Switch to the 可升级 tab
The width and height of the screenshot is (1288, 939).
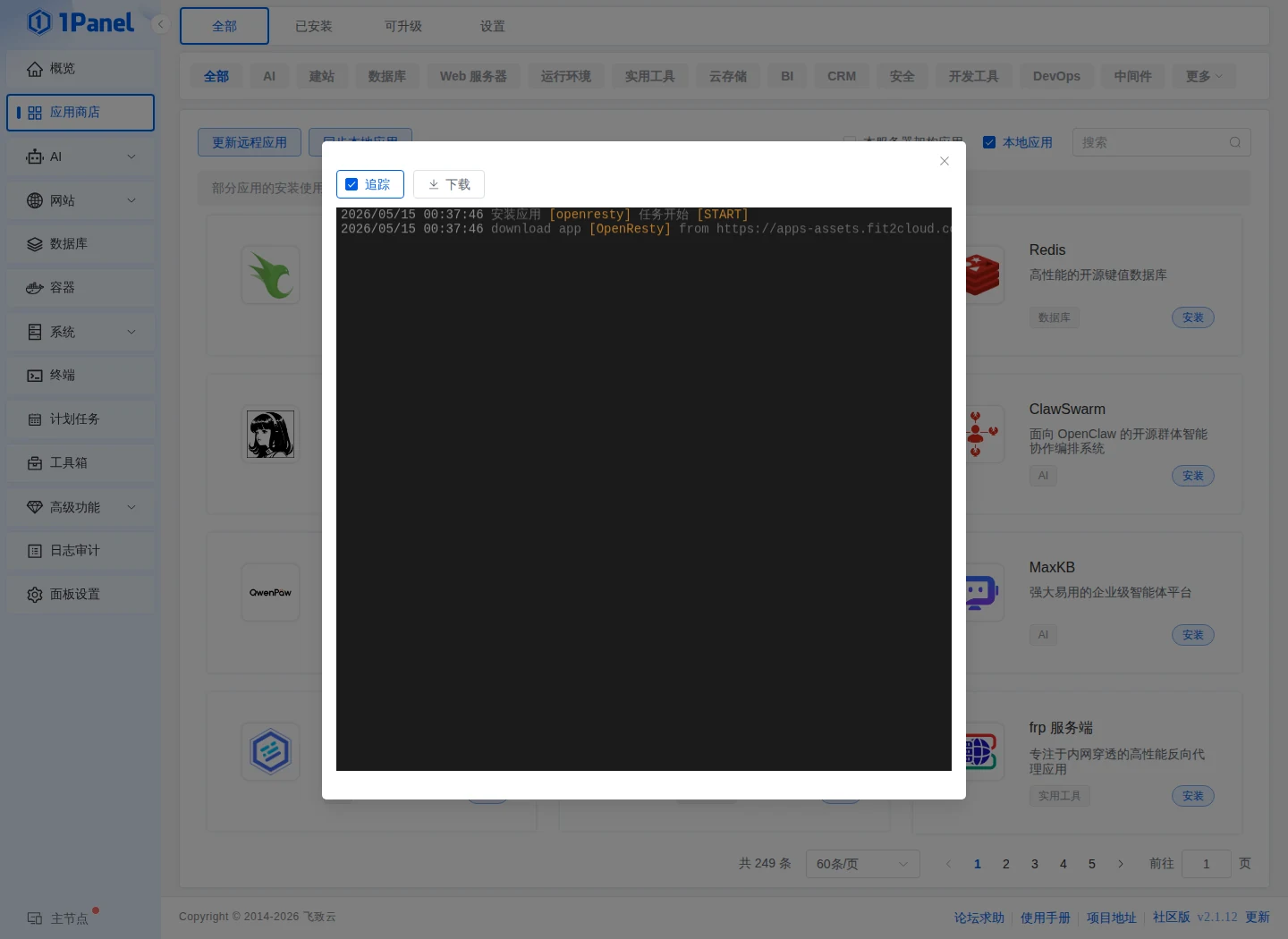click(x=403, y=26)
